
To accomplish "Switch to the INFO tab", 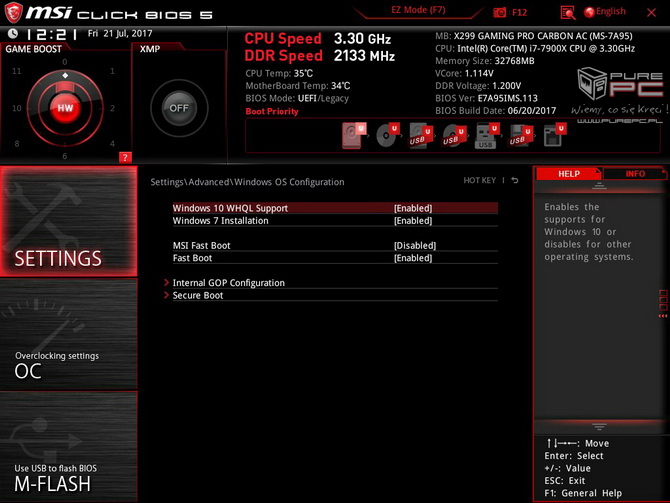I will 635,174.
